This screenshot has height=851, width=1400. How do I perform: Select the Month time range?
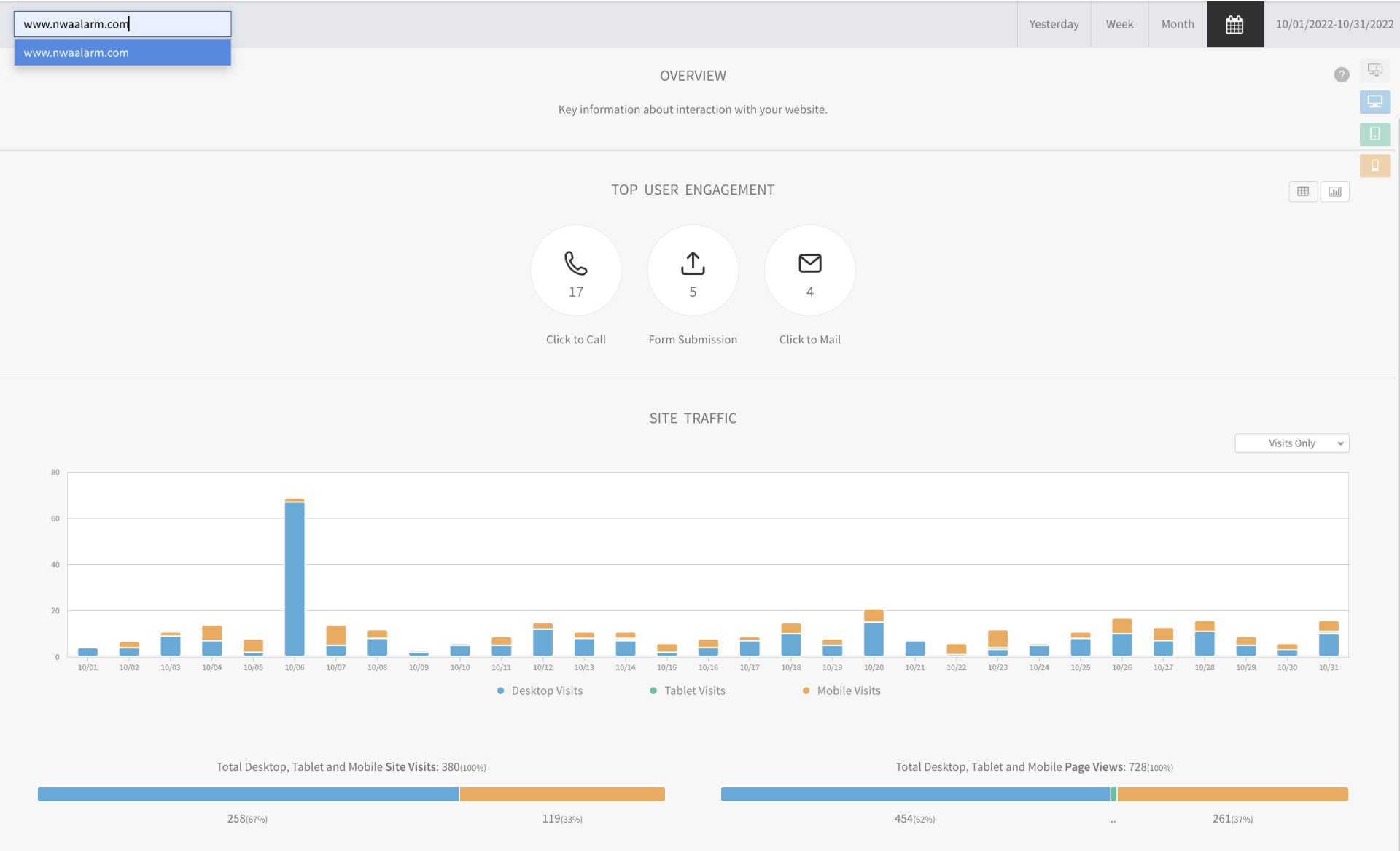point(1177,24)
